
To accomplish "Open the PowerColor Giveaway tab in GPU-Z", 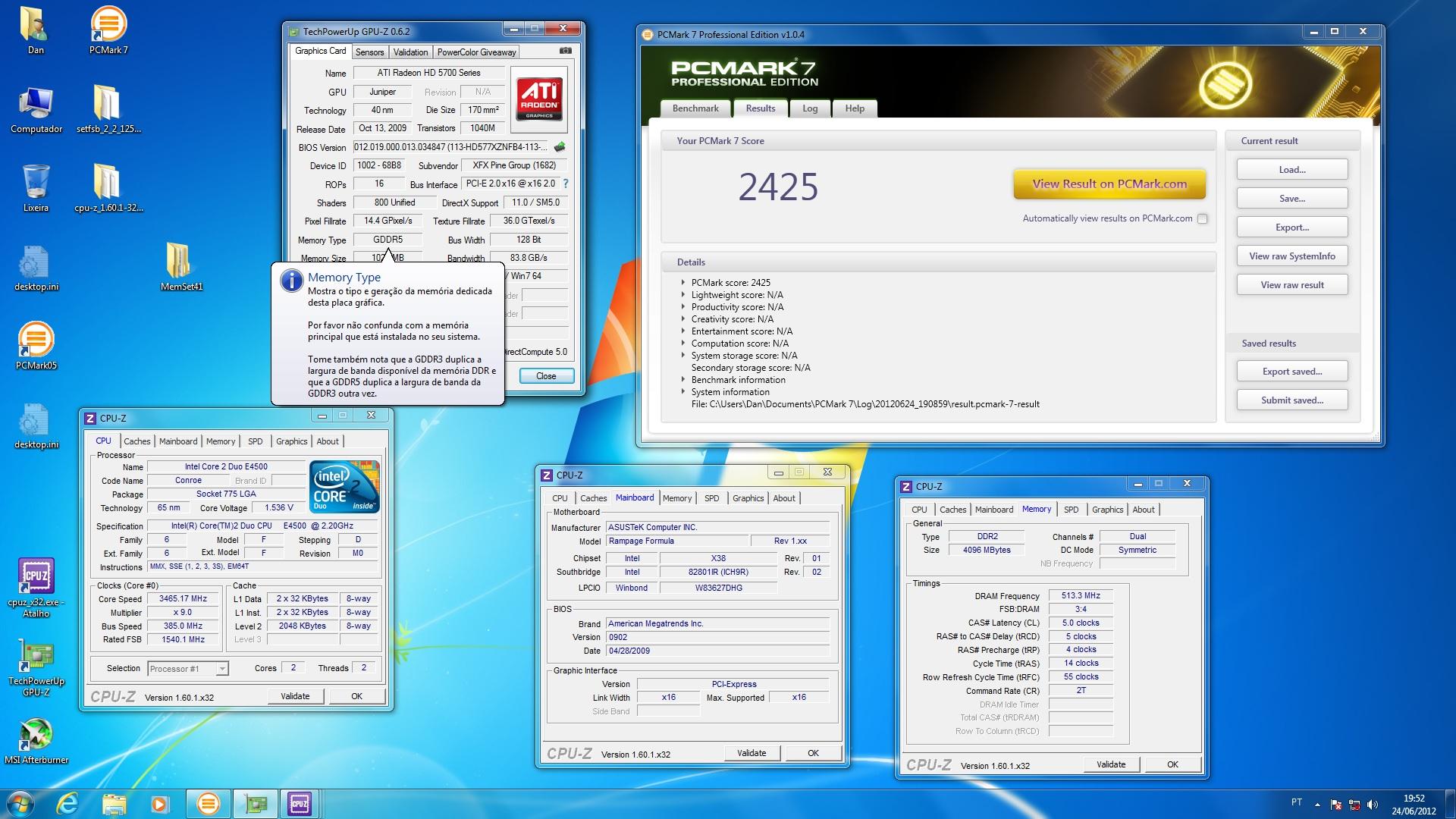I will coord(476,52).
